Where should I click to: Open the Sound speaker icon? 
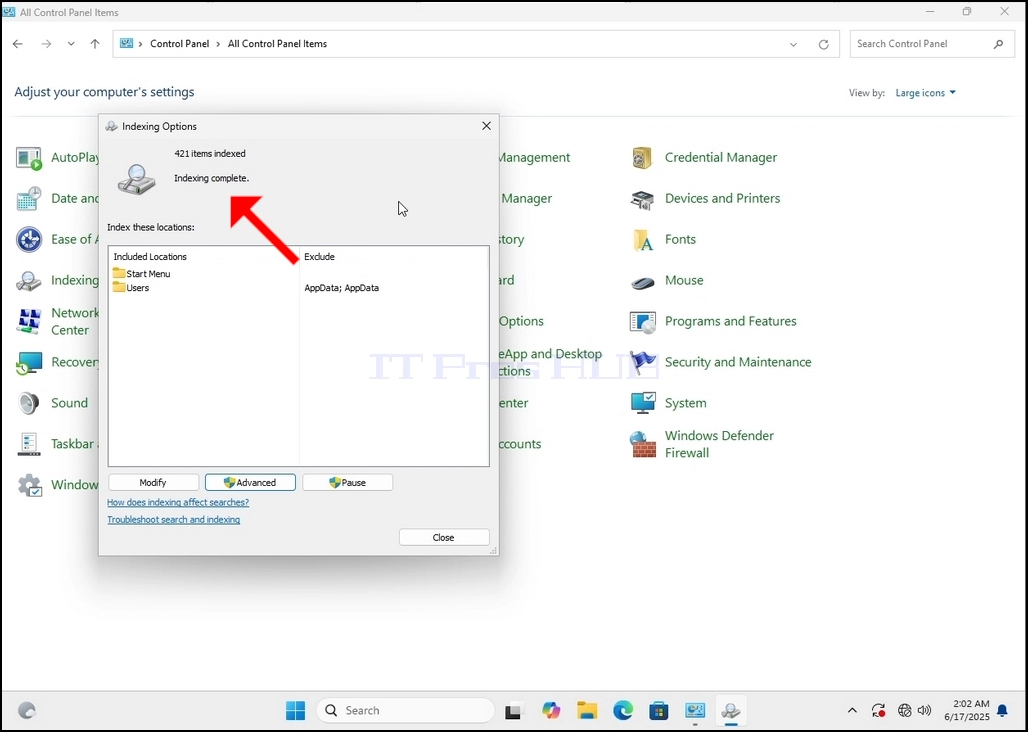coord(29,403)
